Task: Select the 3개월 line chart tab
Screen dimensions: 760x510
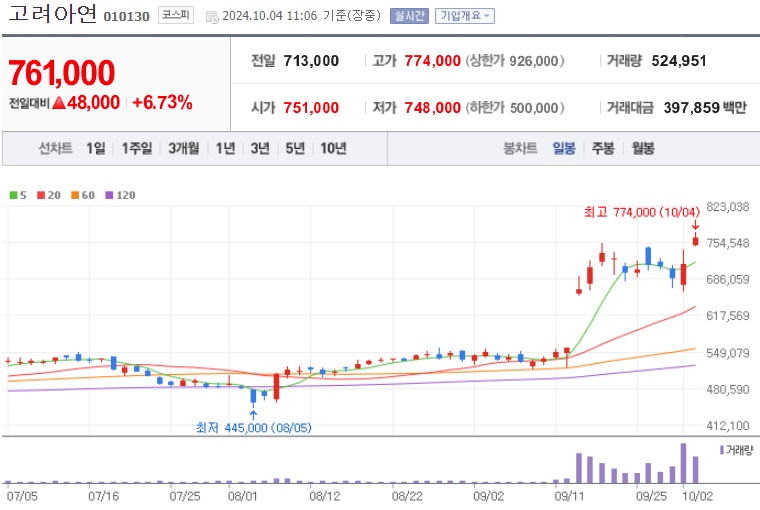Action: point(183,148)
